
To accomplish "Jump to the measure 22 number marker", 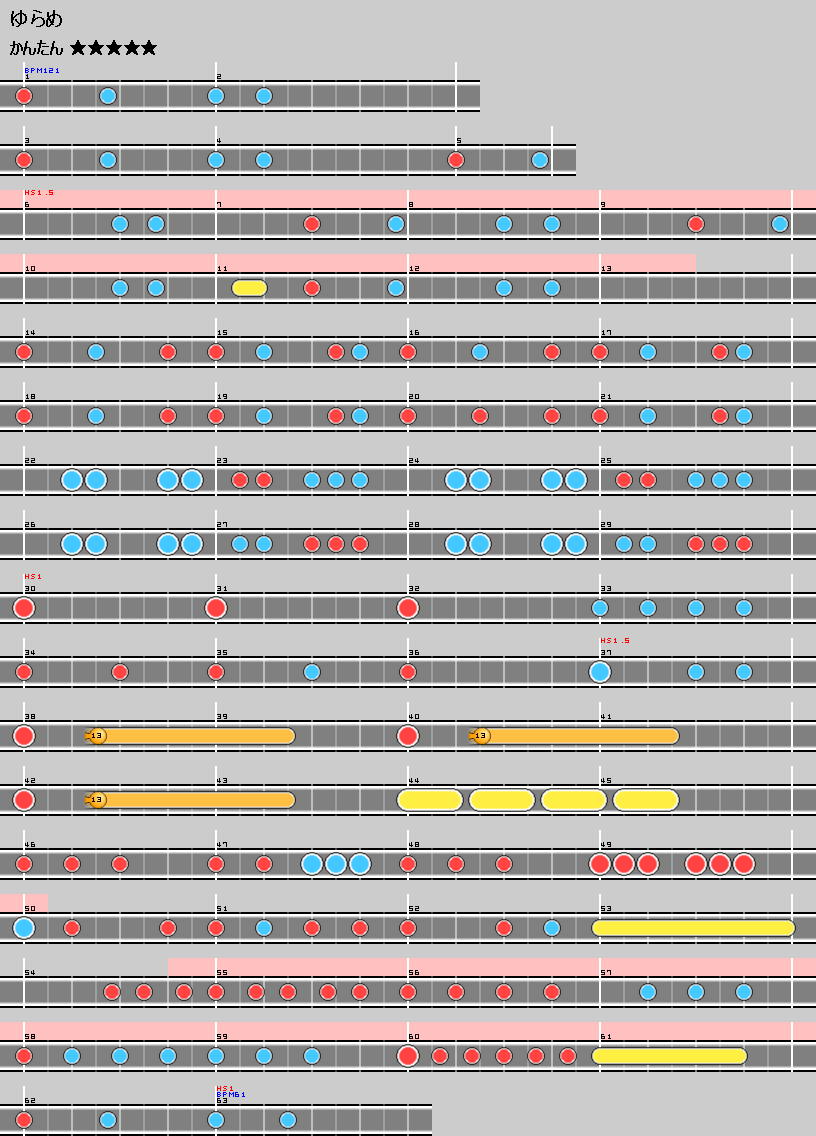I will (30, 461).
